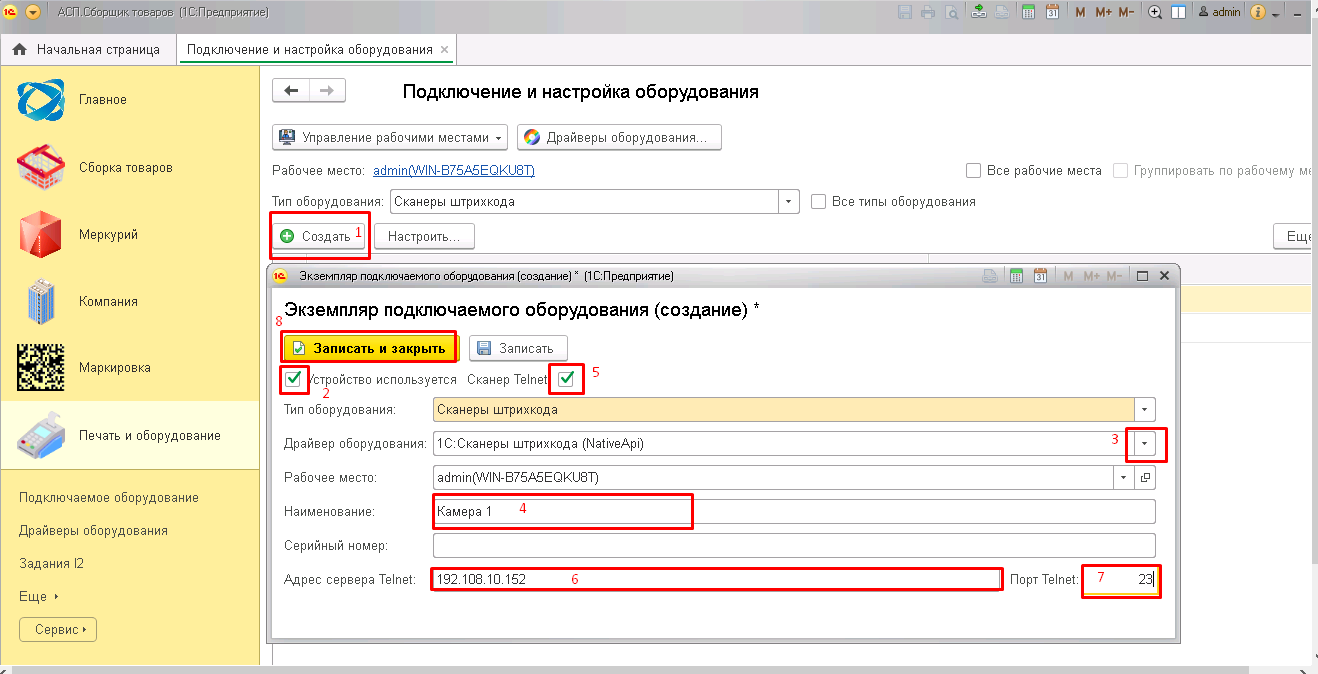Click the Наименование field with Камера 1
The width and height of the screenshot is (1318, 674).
[x=794, y=511]
